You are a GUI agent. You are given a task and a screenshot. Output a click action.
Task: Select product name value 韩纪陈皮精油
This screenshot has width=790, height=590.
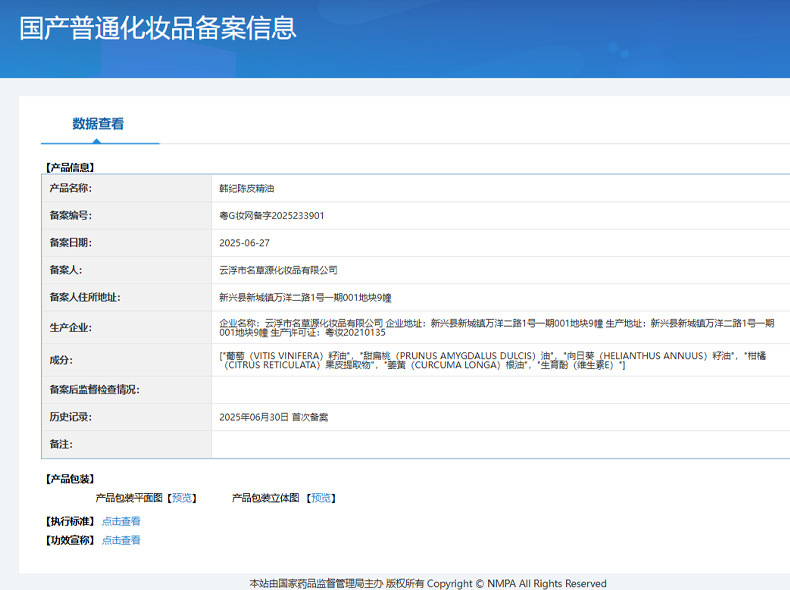click(246, 188)
